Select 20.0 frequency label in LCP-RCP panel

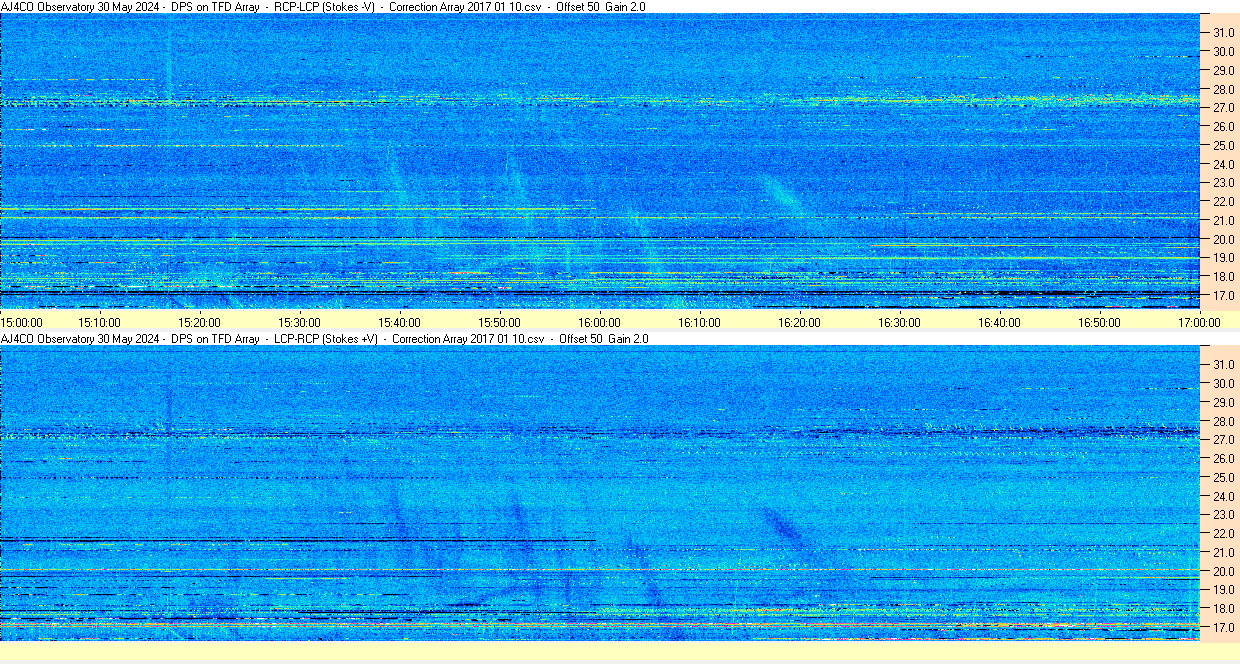click(1224, 571)
